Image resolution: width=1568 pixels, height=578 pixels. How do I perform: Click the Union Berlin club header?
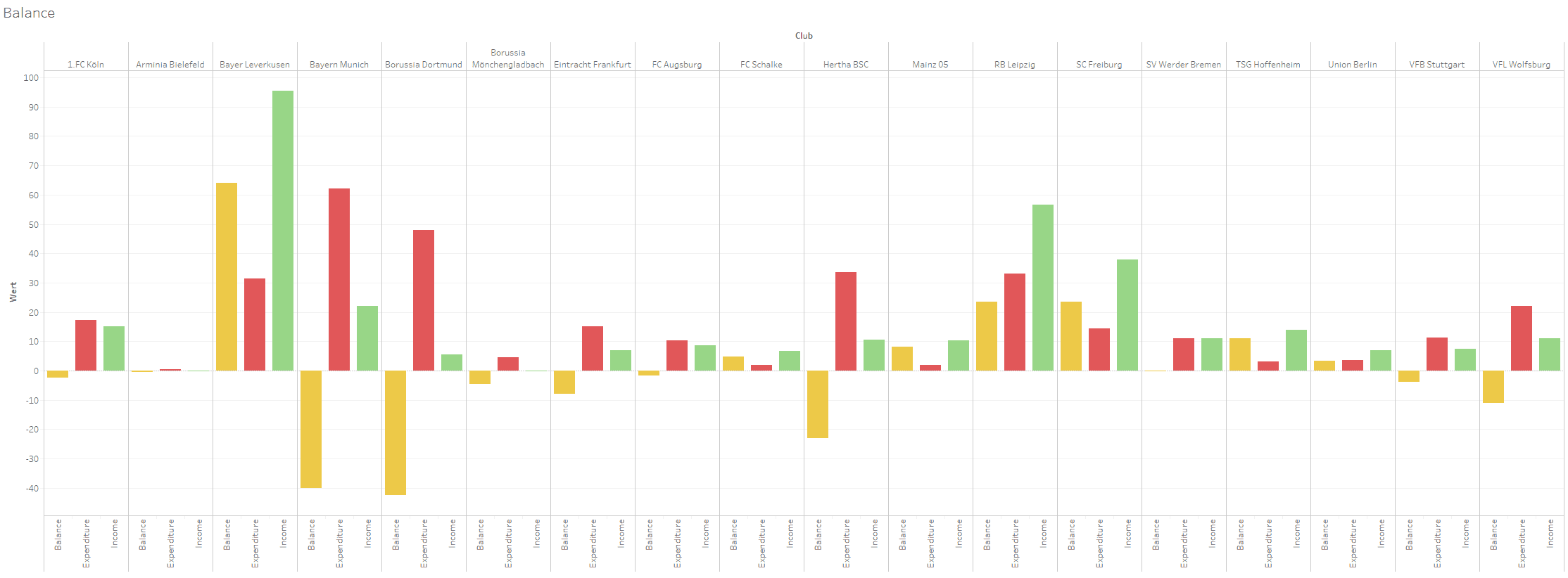tap(1353, 65)
